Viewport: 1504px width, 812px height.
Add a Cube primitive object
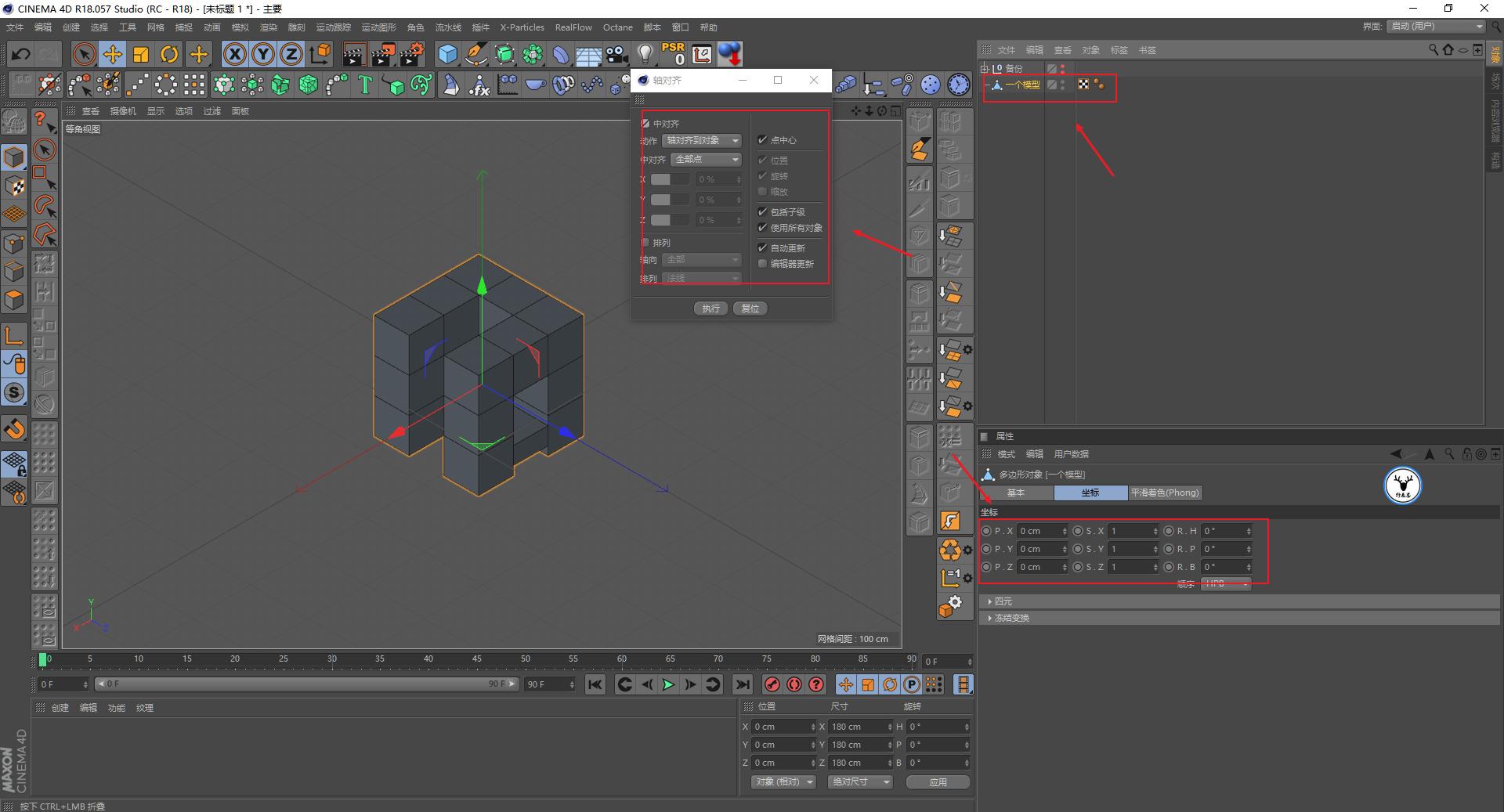pyautogui.click(x=447, y=54)
